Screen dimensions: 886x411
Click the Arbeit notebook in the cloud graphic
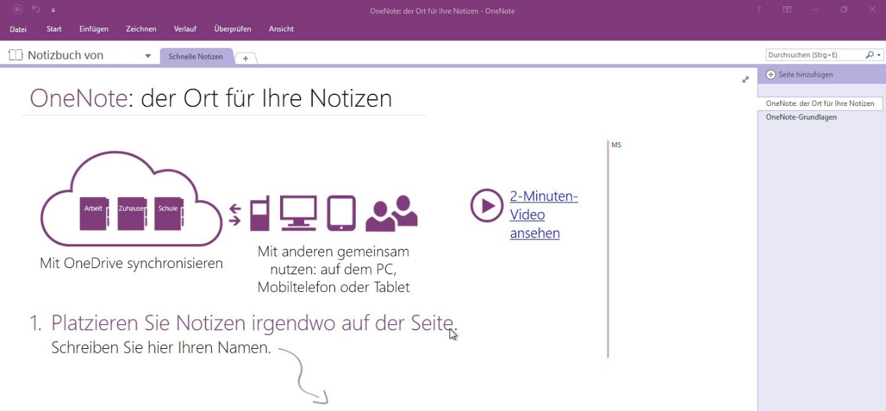click(x=94, y=213)
